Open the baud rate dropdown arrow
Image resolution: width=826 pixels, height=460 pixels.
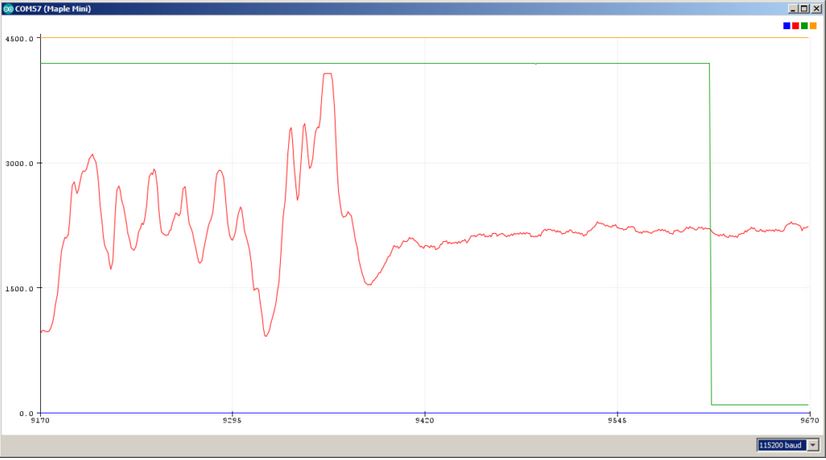(x=812, y=445)
